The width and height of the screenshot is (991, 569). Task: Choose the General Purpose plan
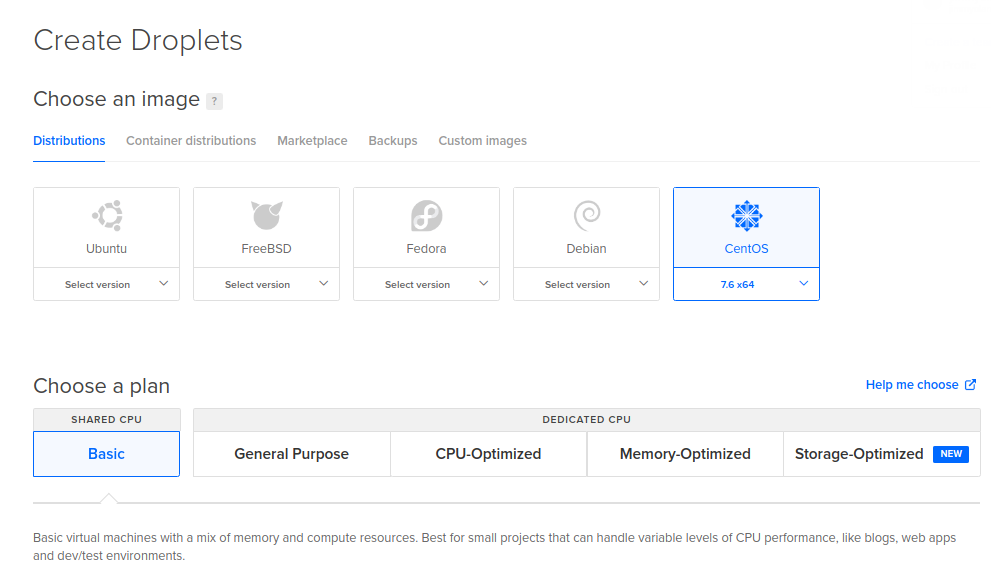pos(291,454)
